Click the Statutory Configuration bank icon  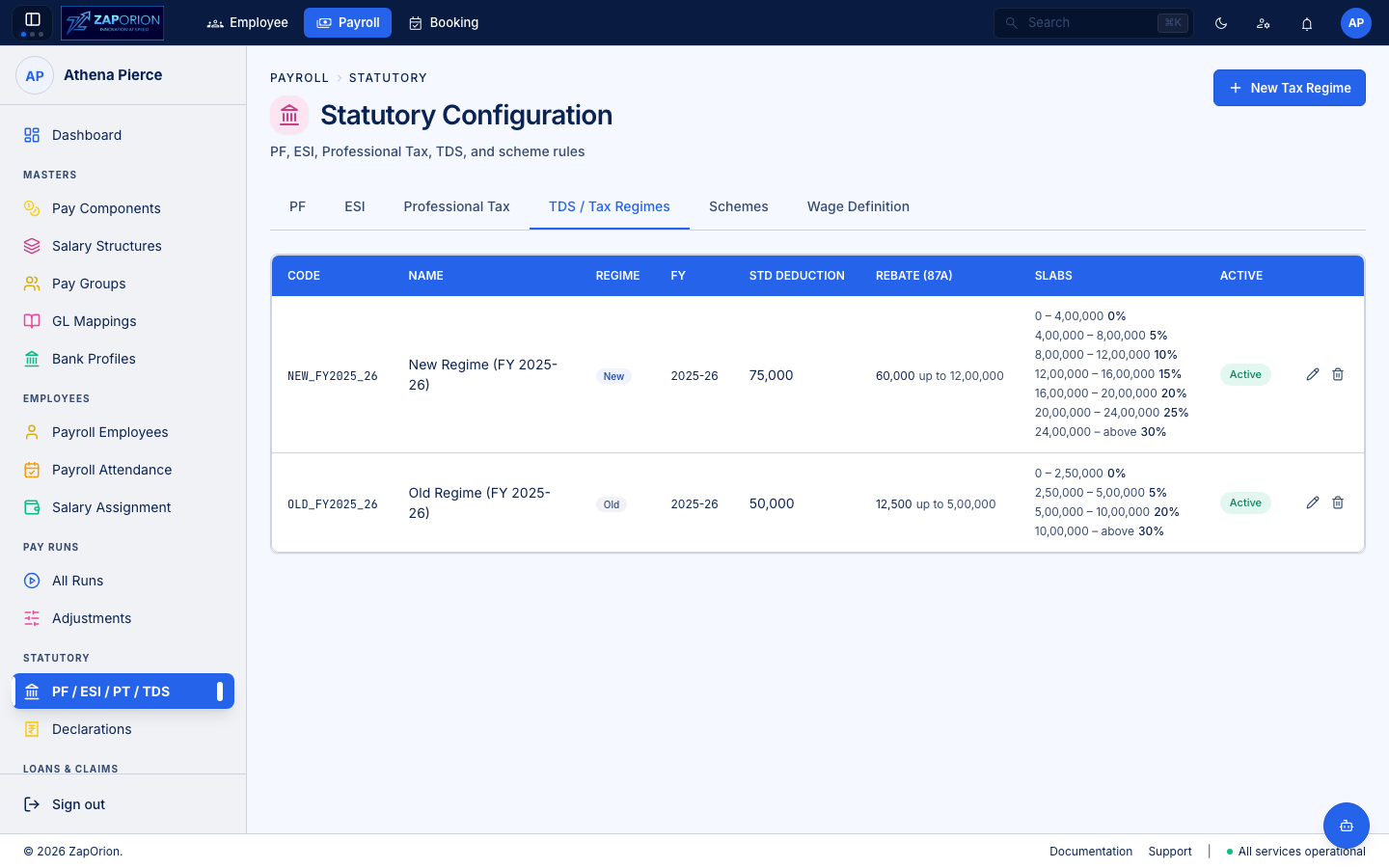pyautogui.click(x=289, y=116)
